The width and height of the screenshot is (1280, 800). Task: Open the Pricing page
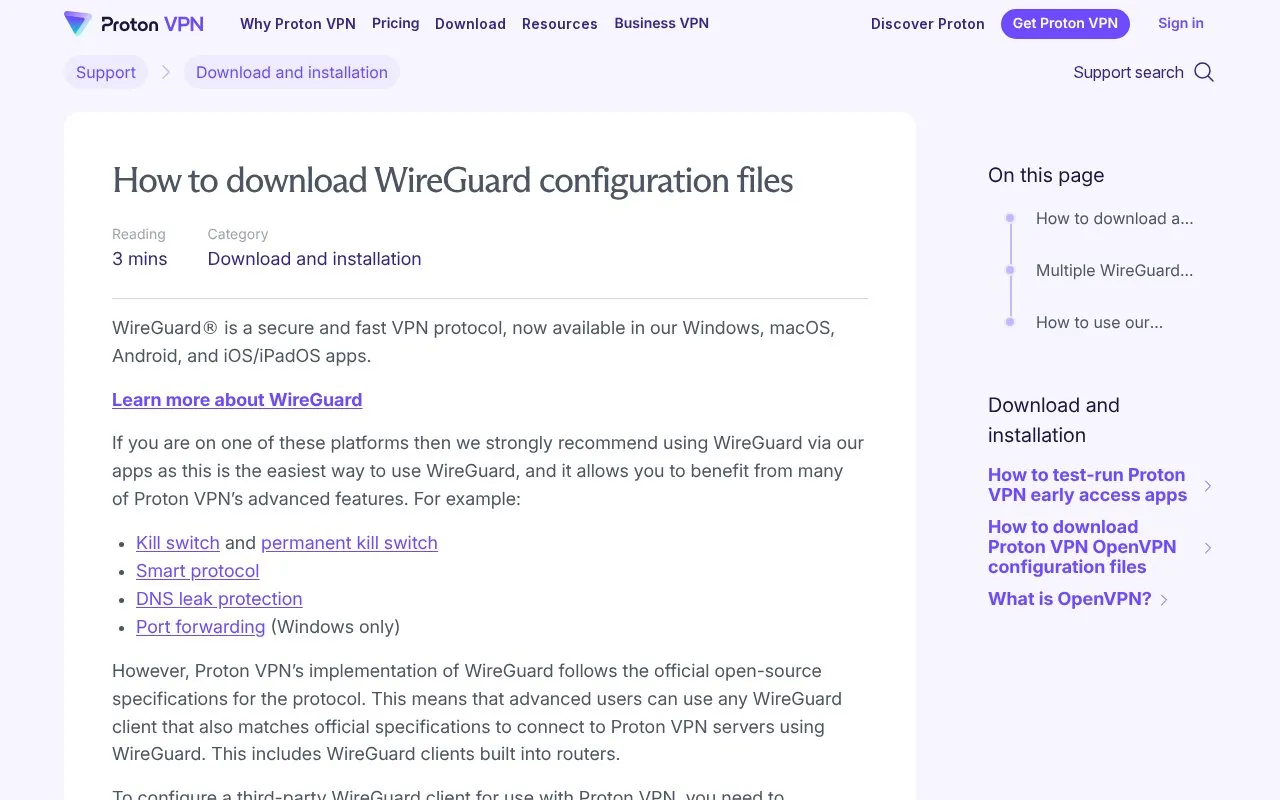coord(395,23)
